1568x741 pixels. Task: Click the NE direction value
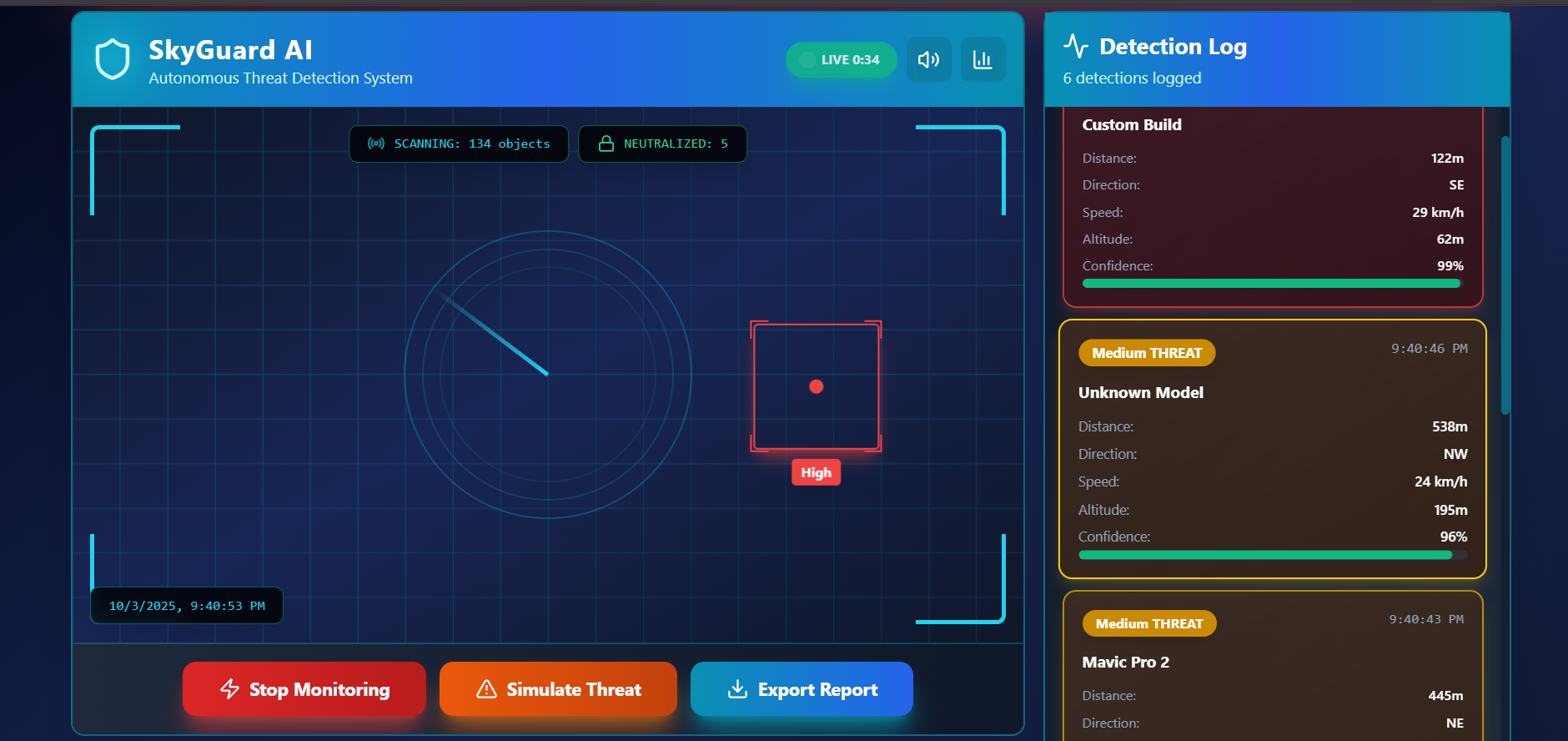[x=1455, y=723]
